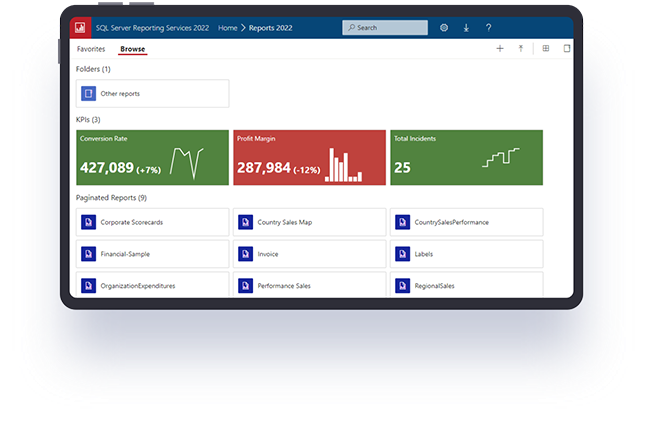Switch to tiles view icon
Image resolution: width=647 pixels, height=422 pixels.
(546, 48)
